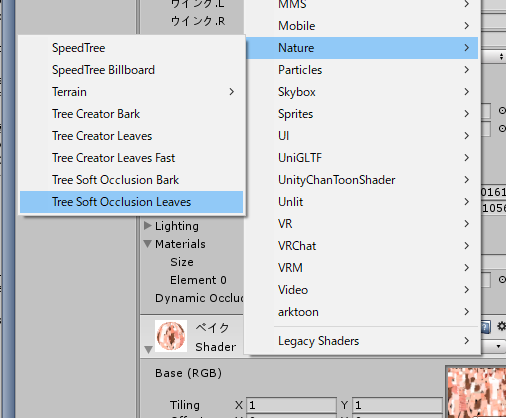Collapse the ベイク material foldout arrow
Viewport: 506px width, 418px height.
pos(149,349)
